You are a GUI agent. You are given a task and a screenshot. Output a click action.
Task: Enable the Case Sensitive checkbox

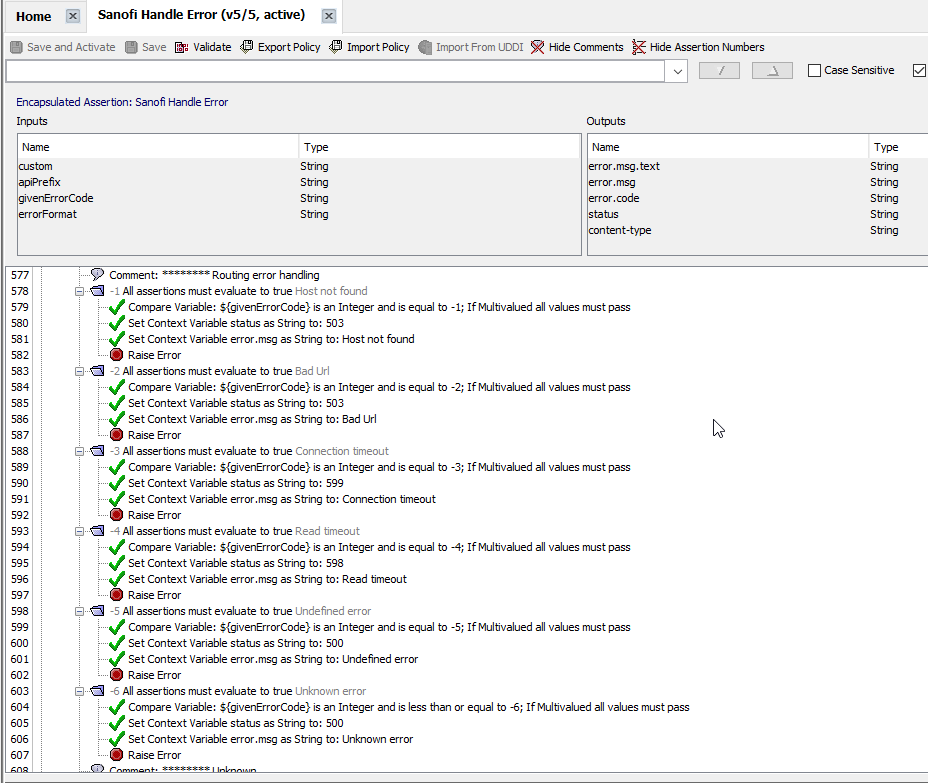tap(814, 70)
